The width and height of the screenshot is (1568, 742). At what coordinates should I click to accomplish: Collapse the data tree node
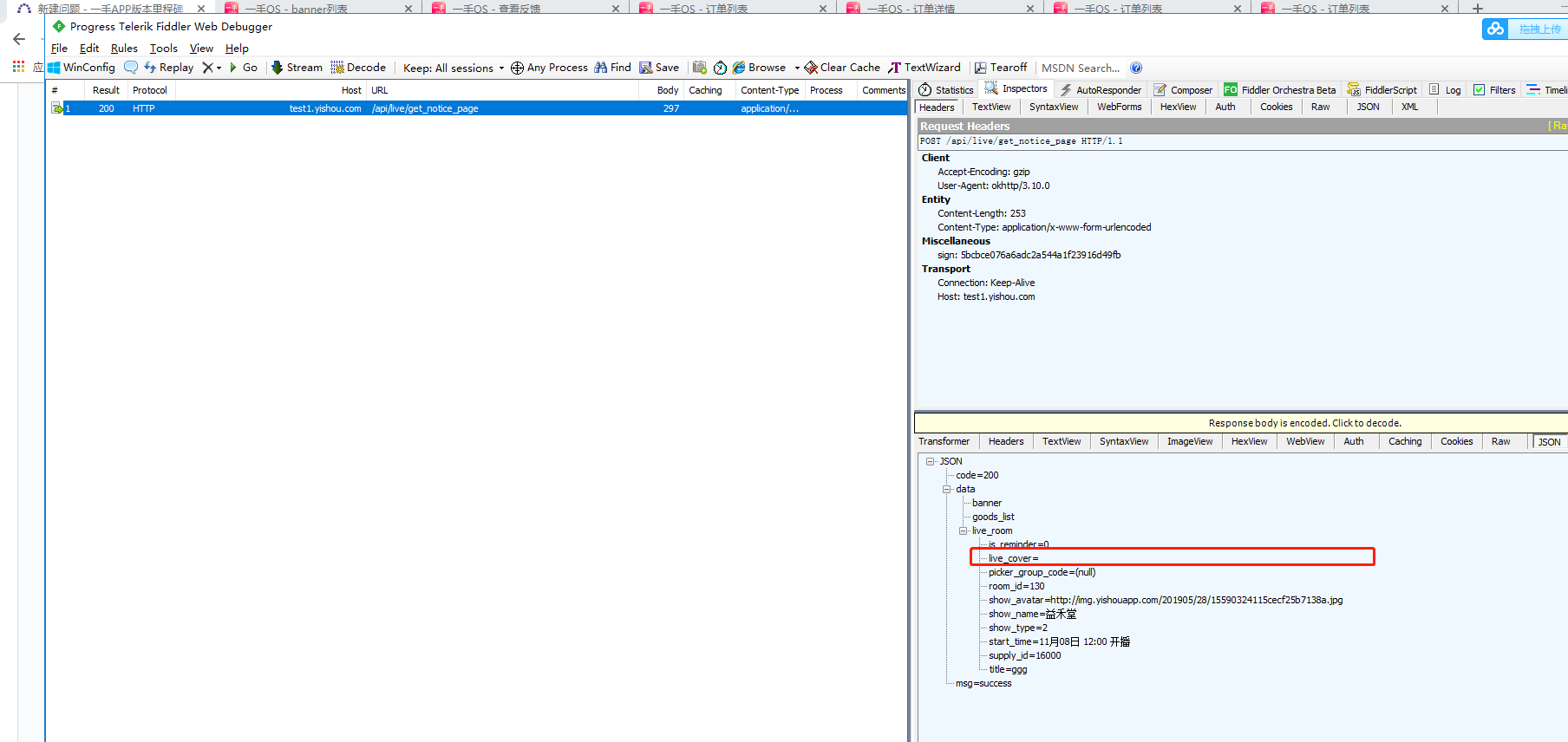[x=946, y=489]
